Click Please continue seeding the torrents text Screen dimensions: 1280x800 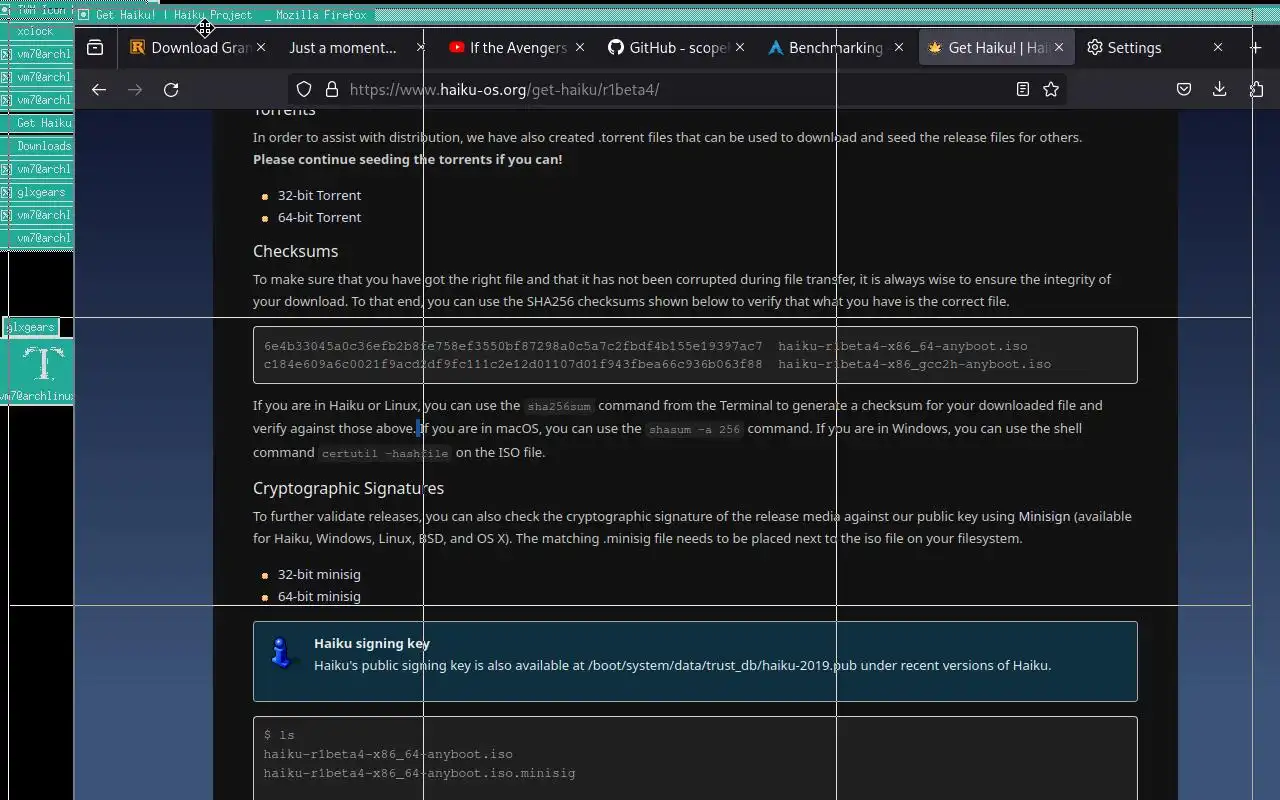point(407,159)
